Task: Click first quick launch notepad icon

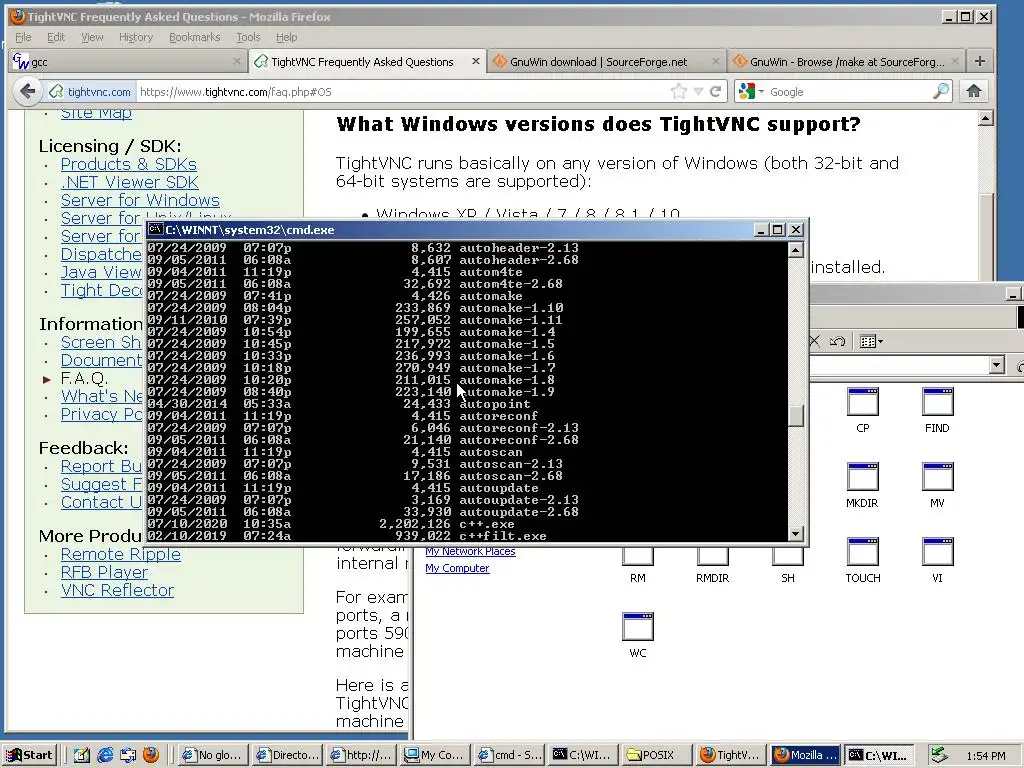Action: (82, 755)
